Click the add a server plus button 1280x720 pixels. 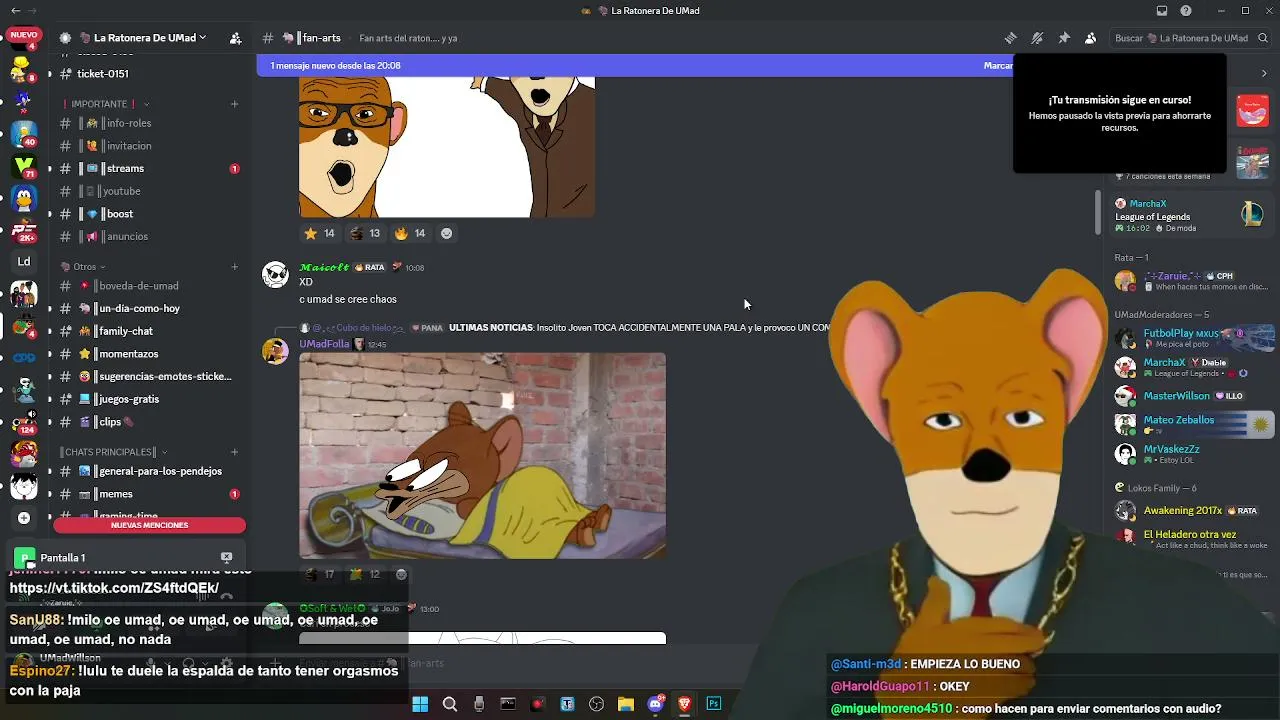tap(24, 518)
